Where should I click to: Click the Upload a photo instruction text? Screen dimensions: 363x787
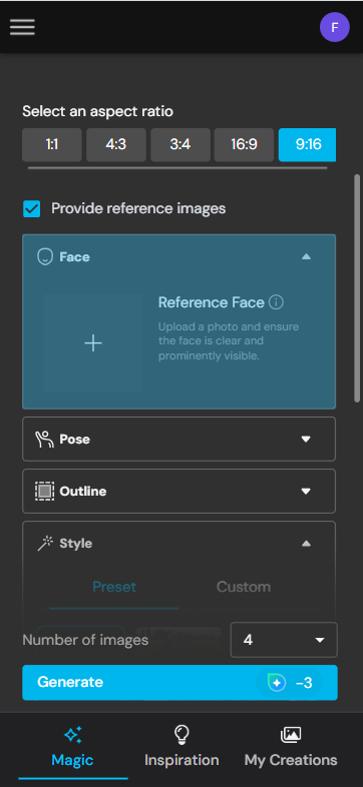(x=228, y=341)
